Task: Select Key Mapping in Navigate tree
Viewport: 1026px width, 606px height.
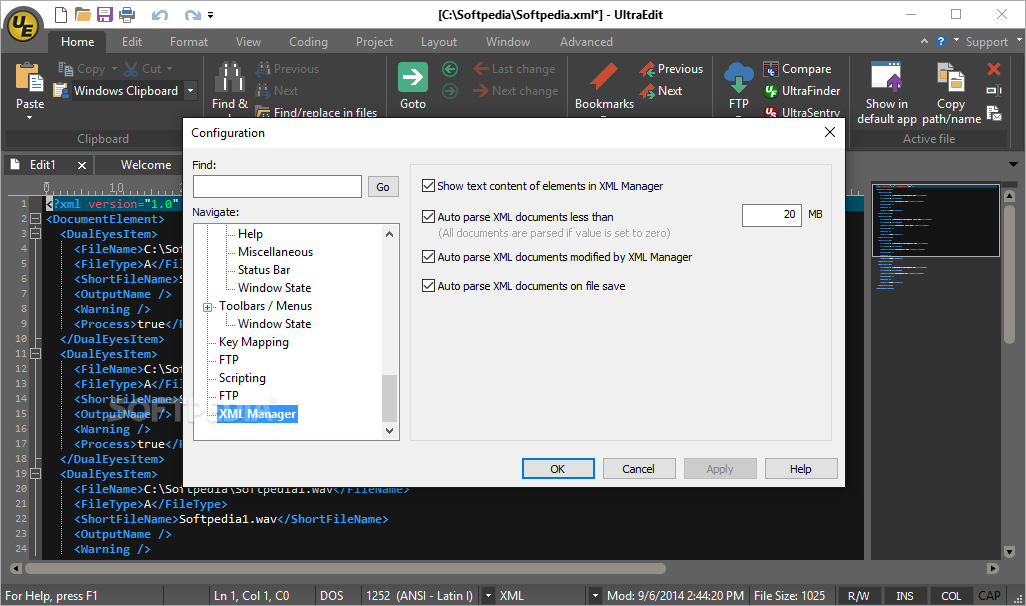Action: click(x=254, y=342)
